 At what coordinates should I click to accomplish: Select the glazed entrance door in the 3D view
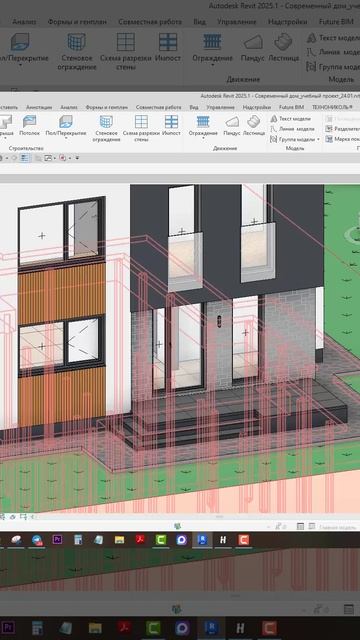point(186,347)
